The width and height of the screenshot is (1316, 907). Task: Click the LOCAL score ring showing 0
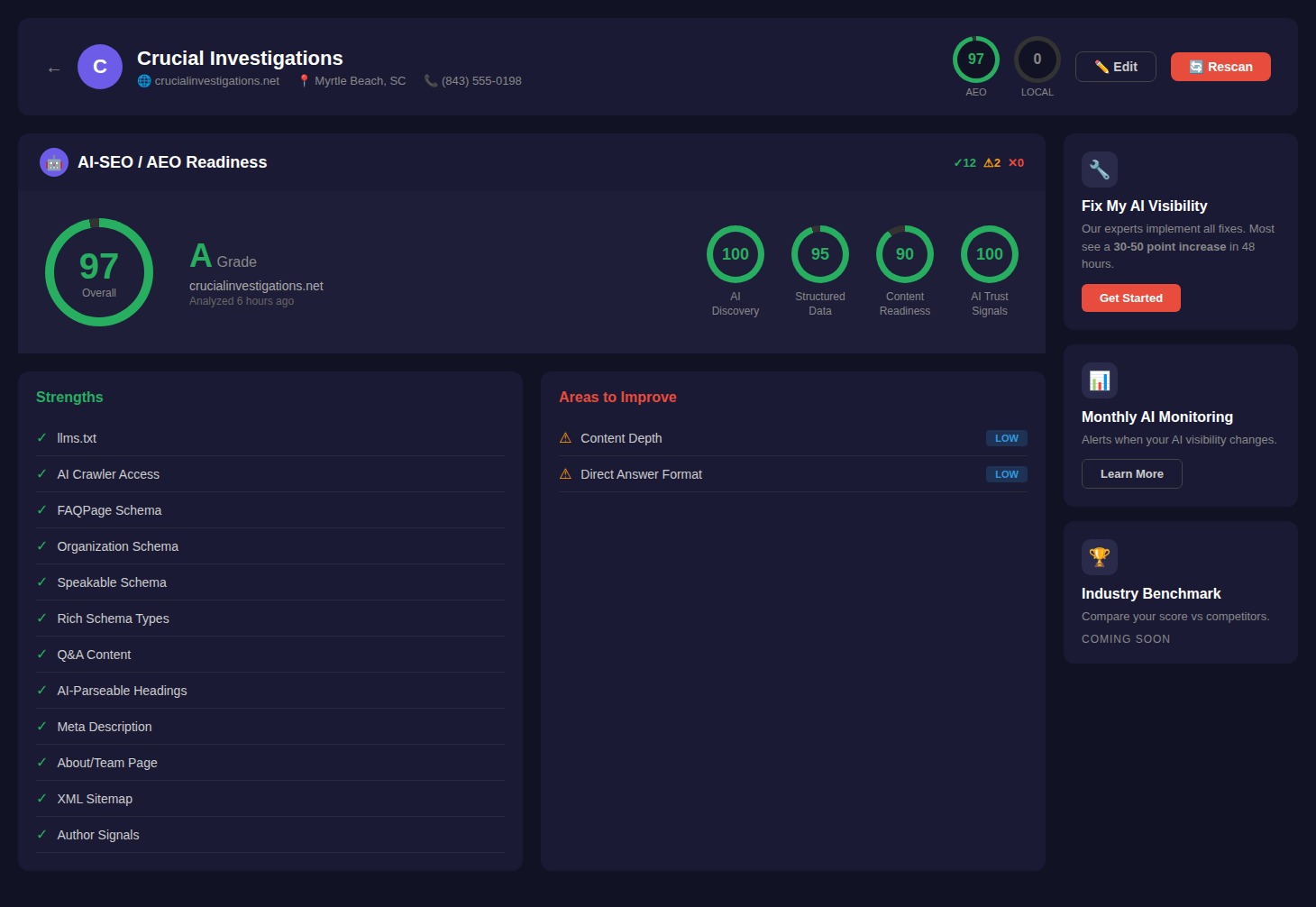tap(1037, 60)
